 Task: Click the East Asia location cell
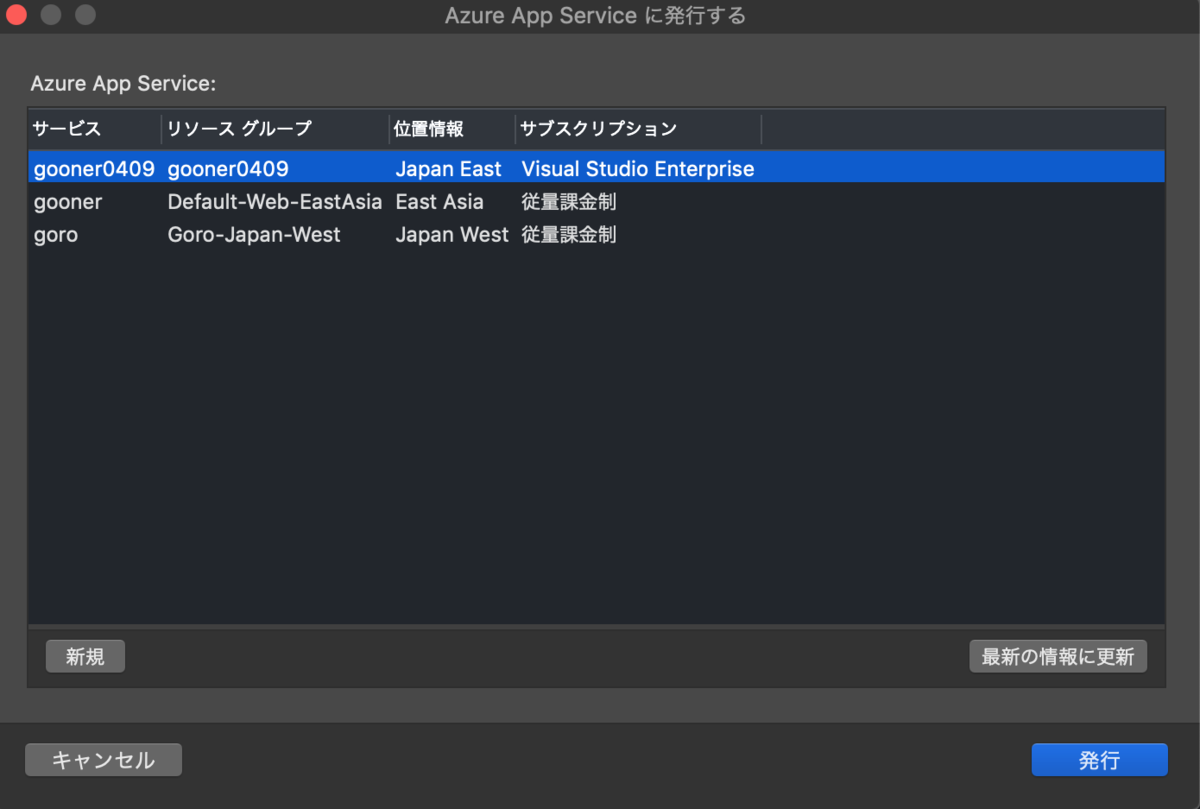[x=439, y=202]
